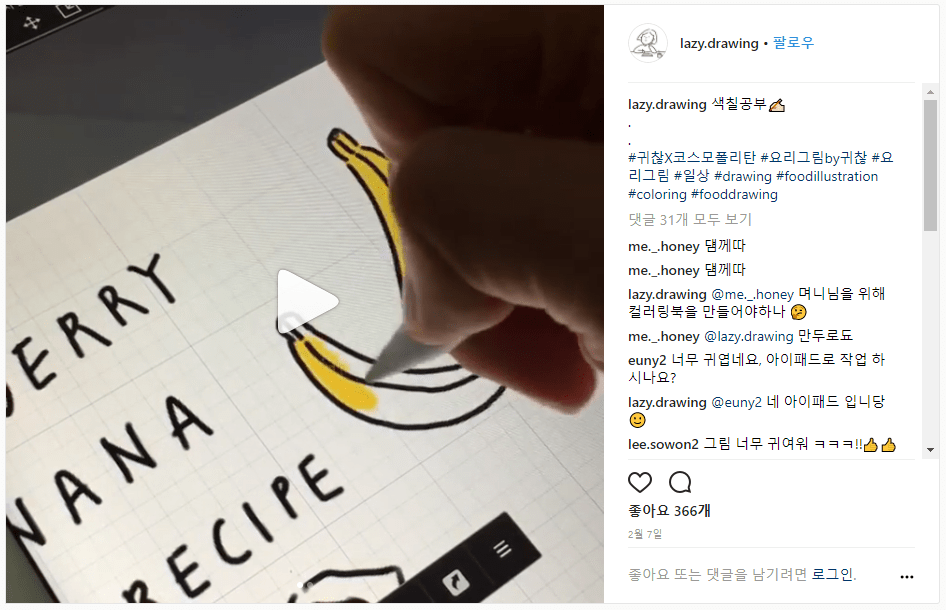Open lazy.drawing username in header
The width and height of the screenshot is (946, 610).
click(719, 43)
